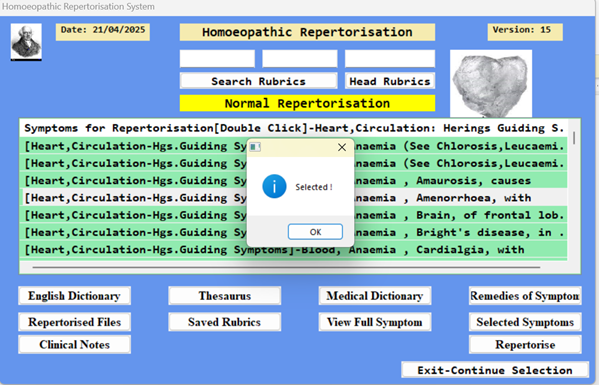Click the Date: 21/04/2025 label
The width and height of the screenshot is (599, 385).
(x=103, y=32)
